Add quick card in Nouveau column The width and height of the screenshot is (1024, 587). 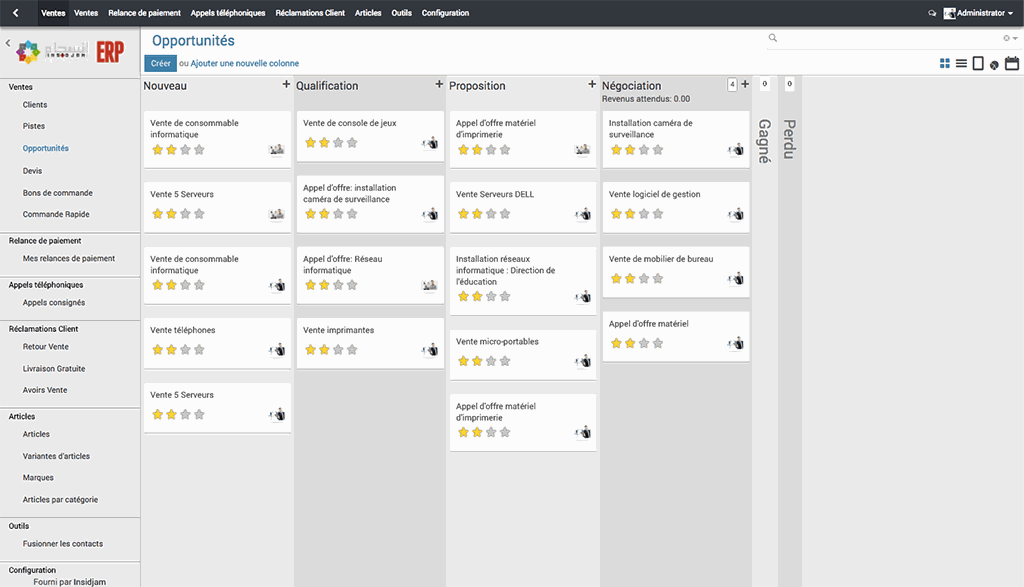pyautogui.click(x=286, y=85)
